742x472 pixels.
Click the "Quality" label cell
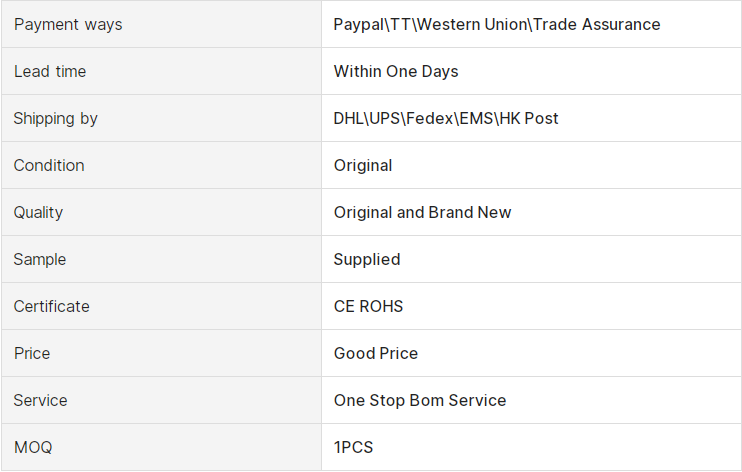click(x=38, y=212)
